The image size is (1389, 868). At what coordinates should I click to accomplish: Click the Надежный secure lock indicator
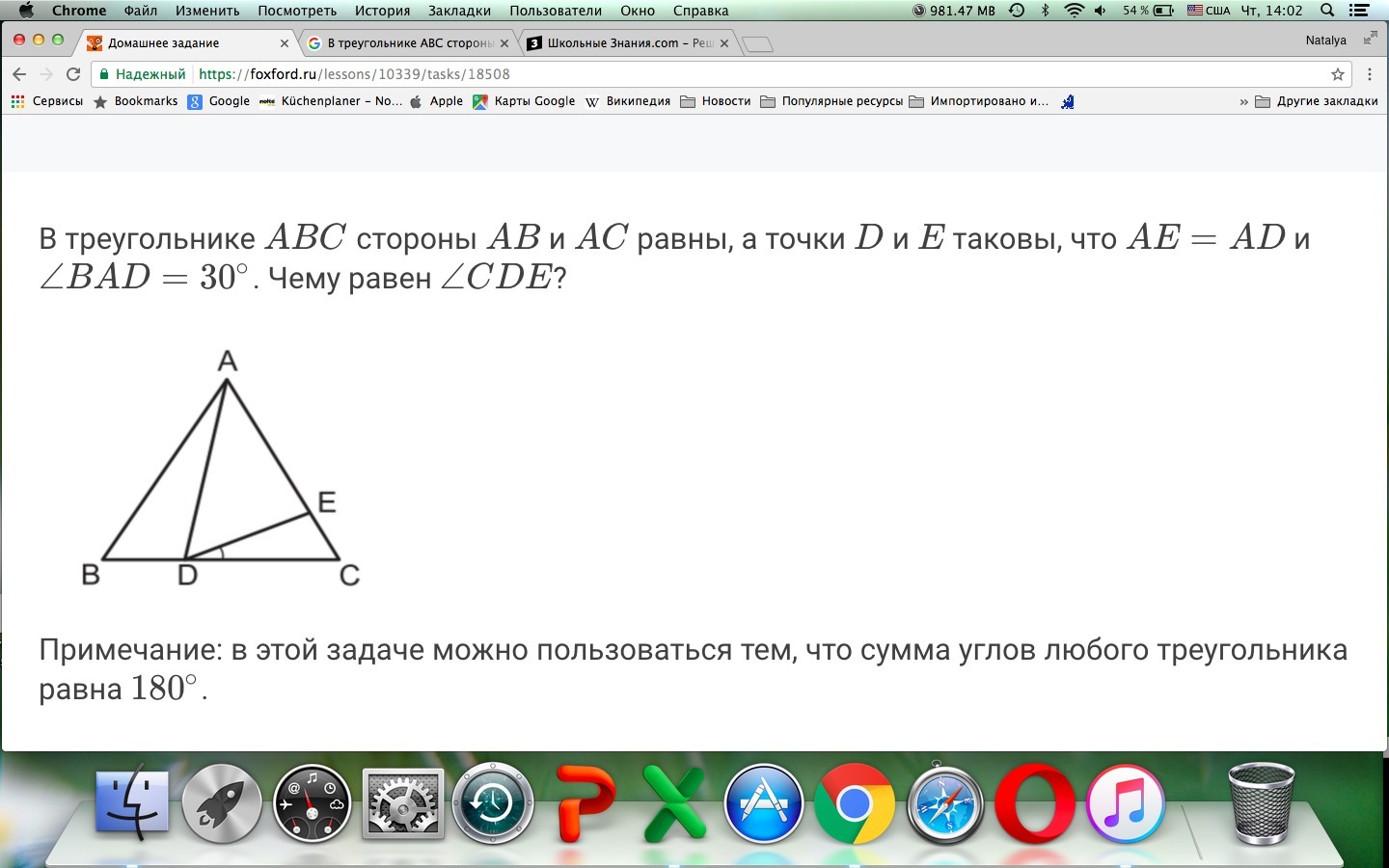tap(143, 74)
